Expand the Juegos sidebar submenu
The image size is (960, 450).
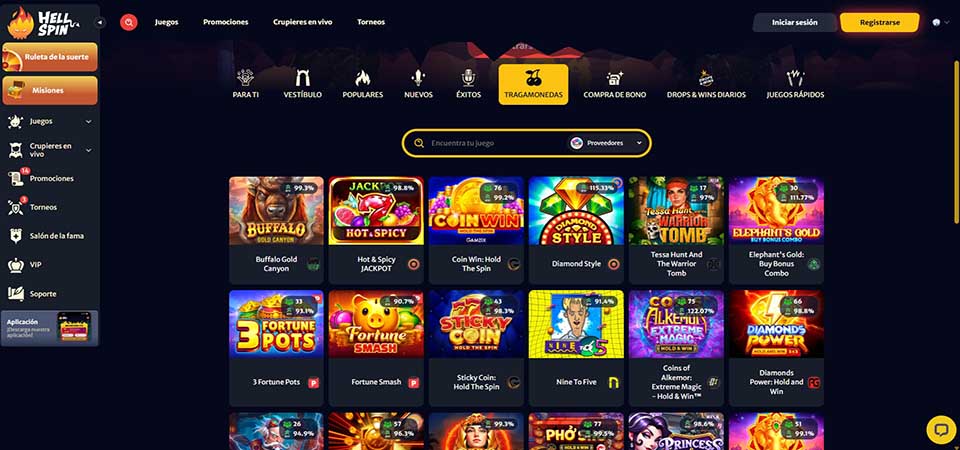88,121
